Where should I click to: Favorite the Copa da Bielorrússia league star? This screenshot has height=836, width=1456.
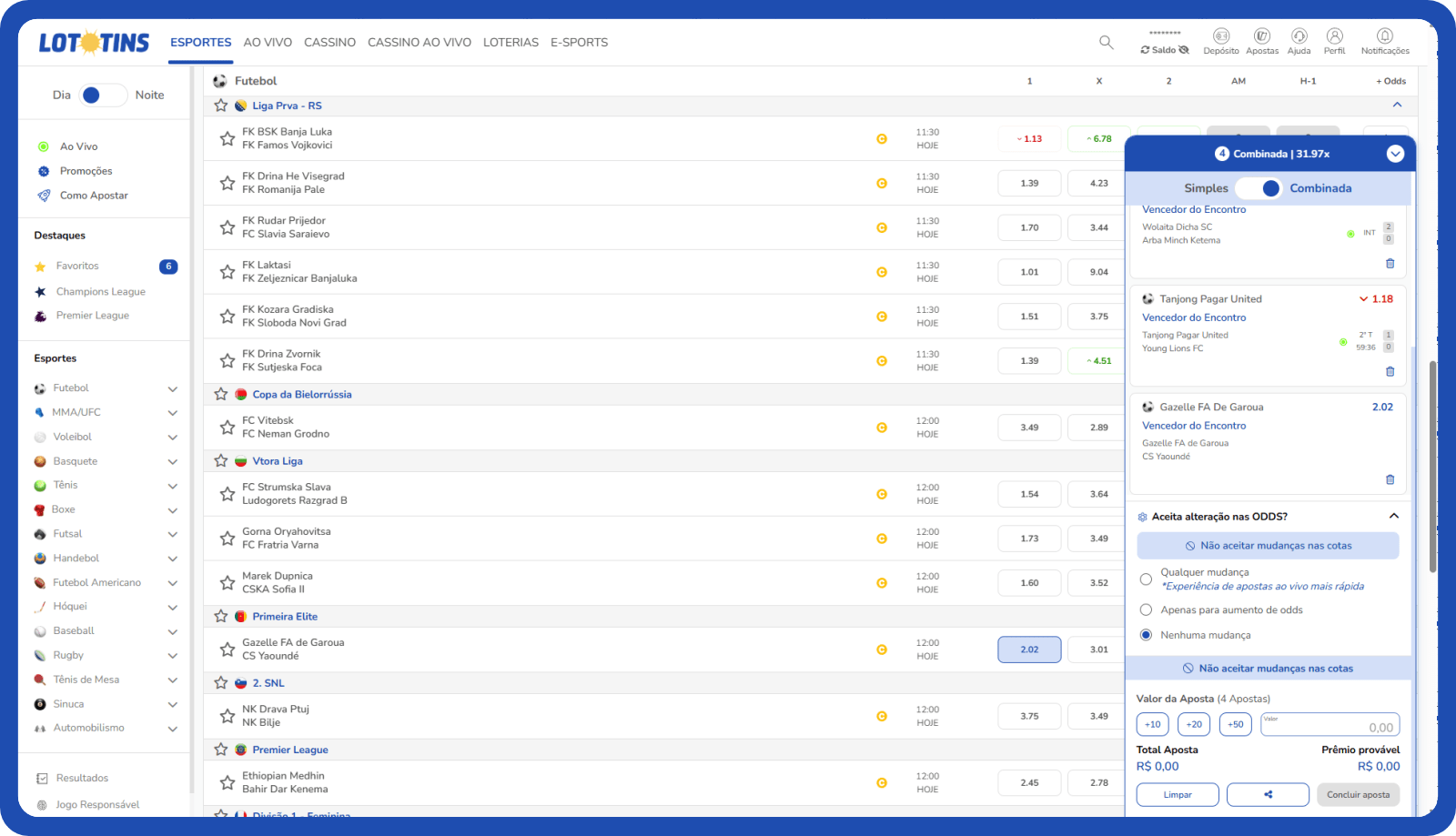[x=221, y=394]
